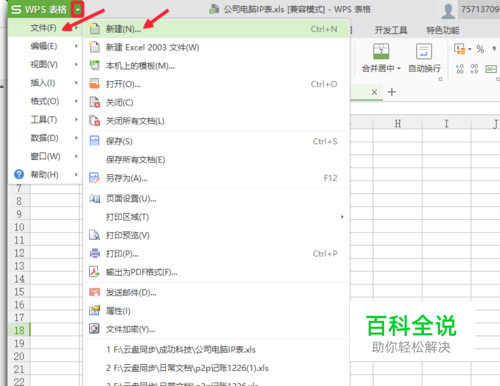Open the 合并居中 dropdown arrow
Image resolution: width=500 pixels, height=386 pixels.
[399, 68]
